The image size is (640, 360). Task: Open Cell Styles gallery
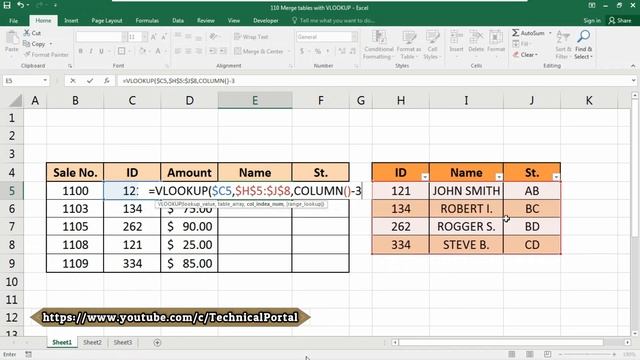432,45
